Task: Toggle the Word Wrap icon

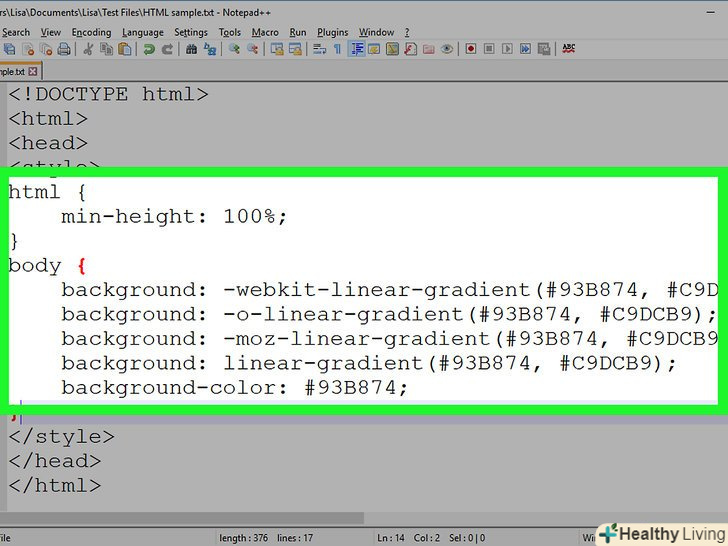Action: [319, 49]
